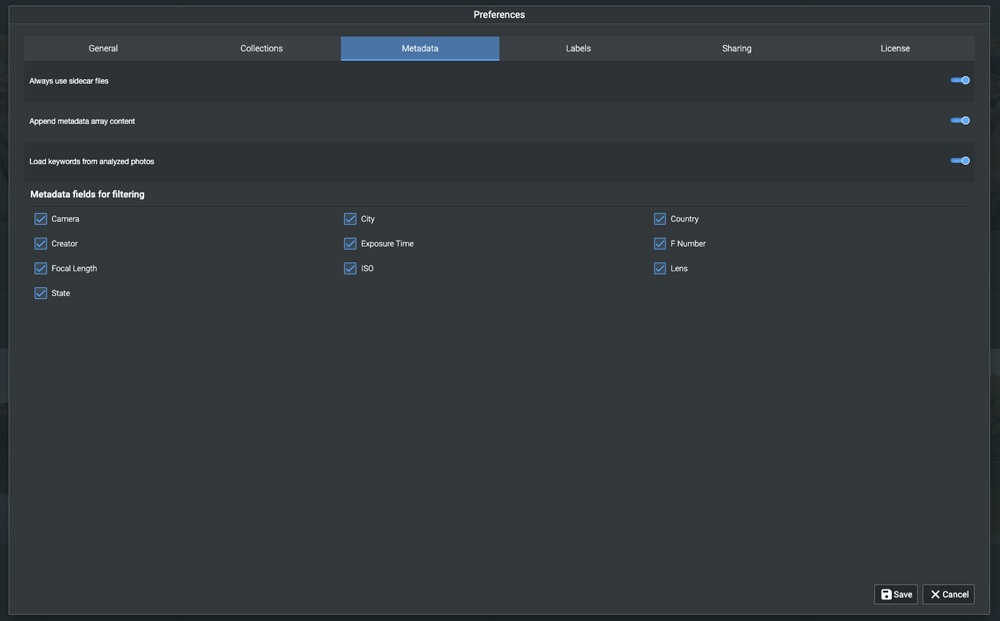This screenshot has width=1000, height=621.
Task: Deselect the Lens metadata checkbox
Action: [x=660, y=269]
